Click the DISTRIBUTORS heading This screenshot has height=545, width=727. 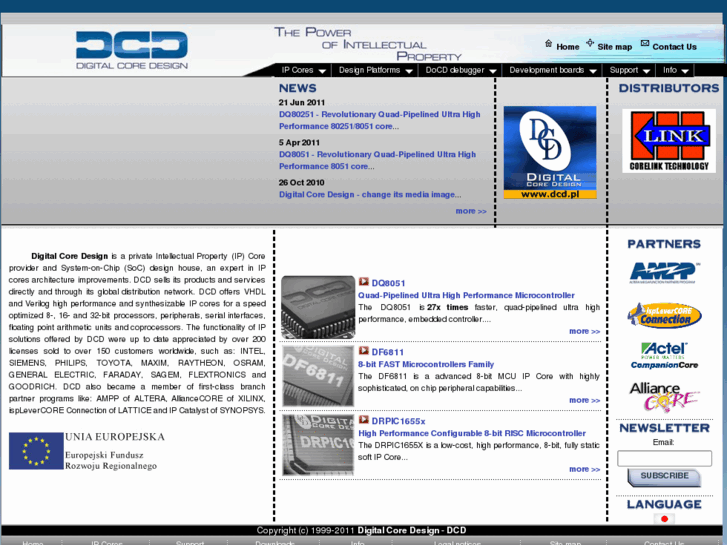coord(669,88)
